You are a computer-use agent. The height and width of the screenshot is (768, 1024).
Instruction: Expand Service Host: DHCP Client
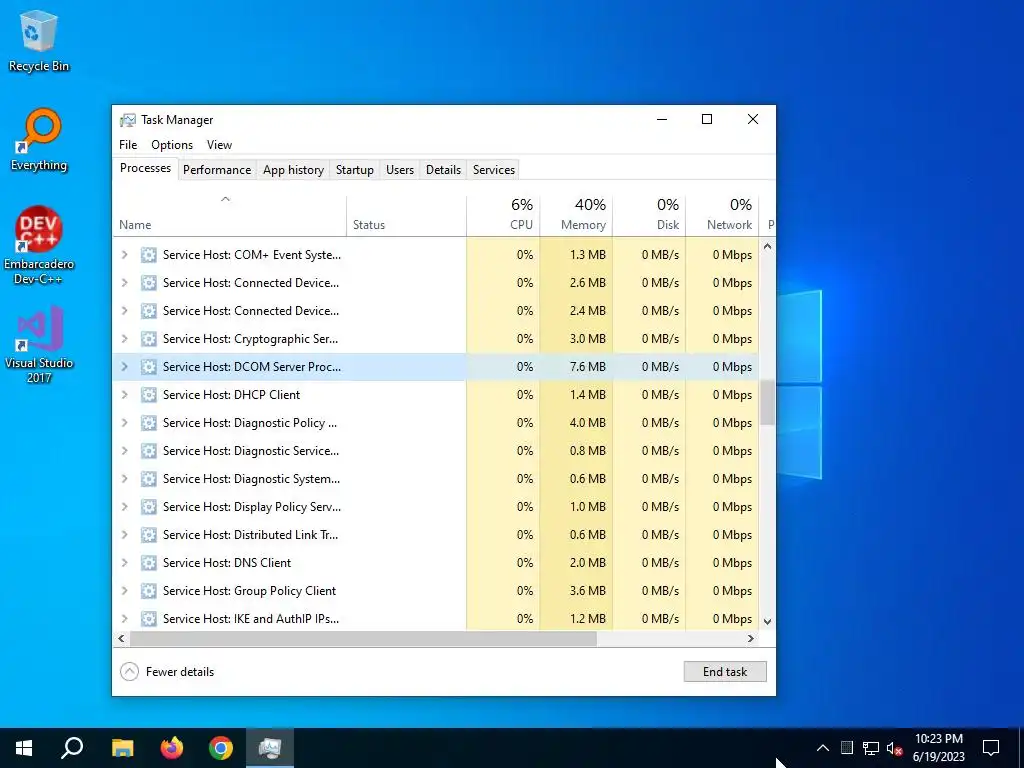(124, 394)
